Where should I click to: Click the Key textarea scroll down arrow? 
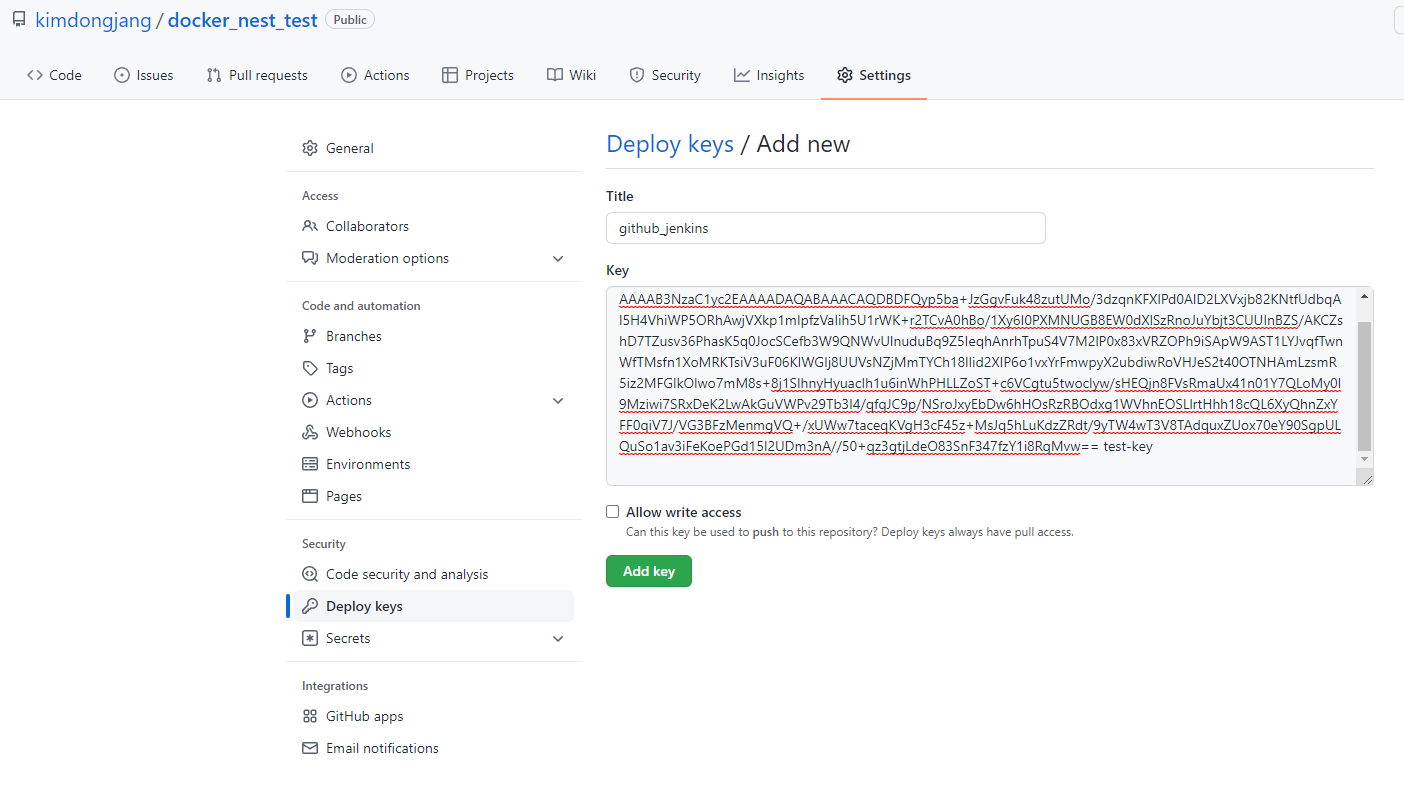pos(1365,459)
